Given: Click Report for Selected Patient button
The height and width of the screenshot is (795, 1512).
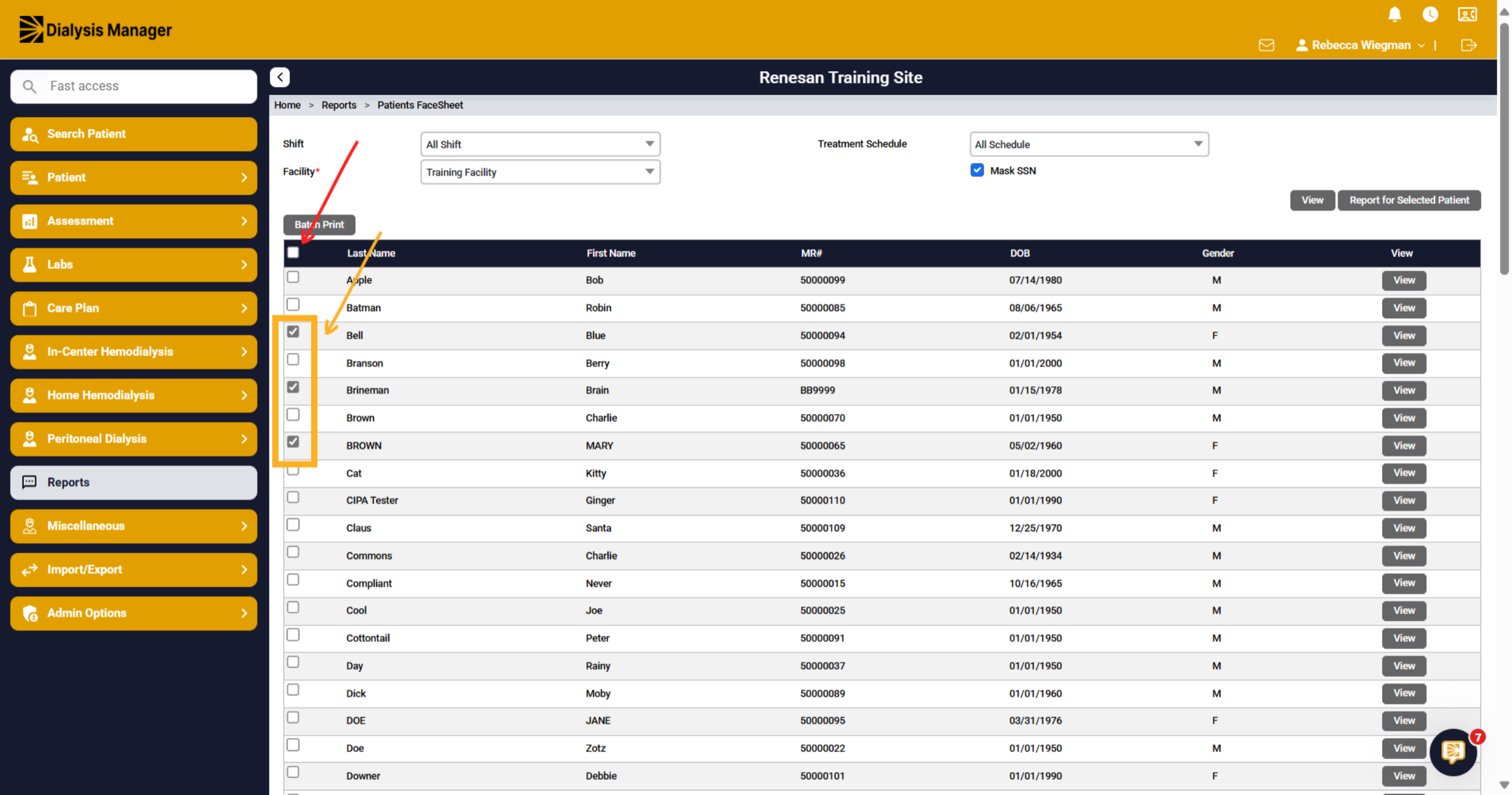Looking at the screenshot, I should tap(1409, 200).
